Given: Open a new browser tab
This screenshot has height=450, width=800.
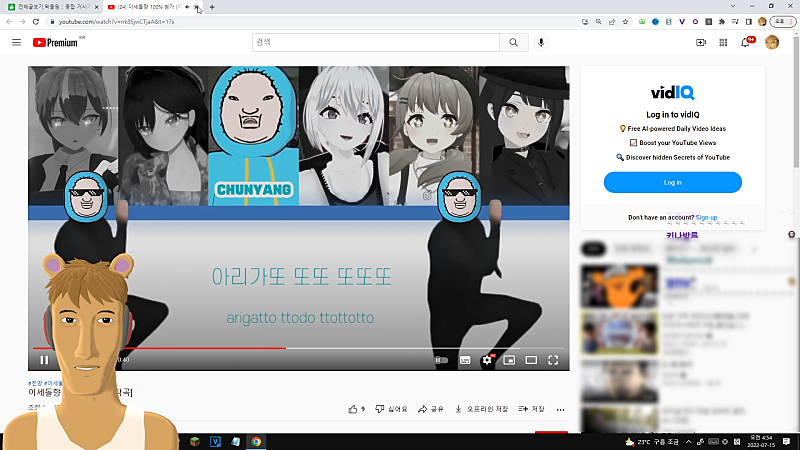Looking at the screenshot, I should pyautogui.click(x=212, y=7).
